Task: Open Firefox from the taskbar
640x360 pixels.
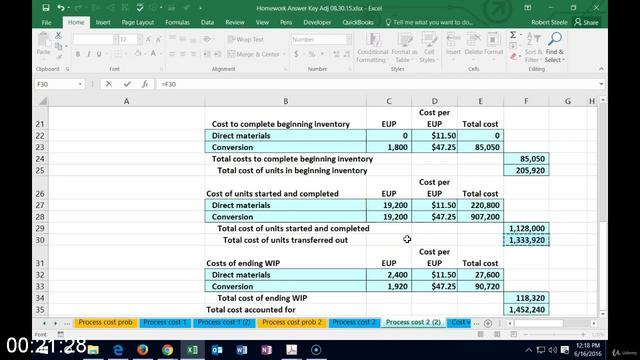Action: 142,350
